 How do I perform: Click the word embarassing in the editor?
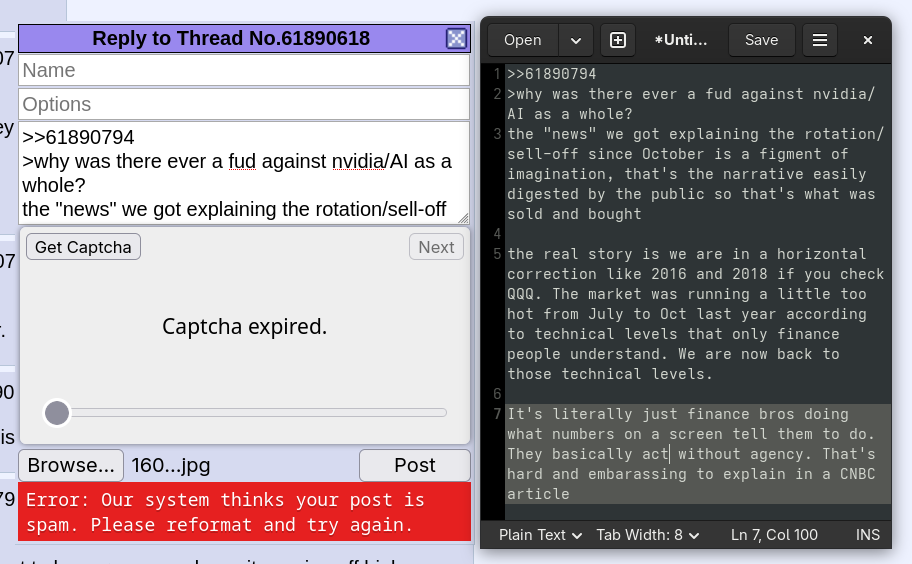point(637,474)
